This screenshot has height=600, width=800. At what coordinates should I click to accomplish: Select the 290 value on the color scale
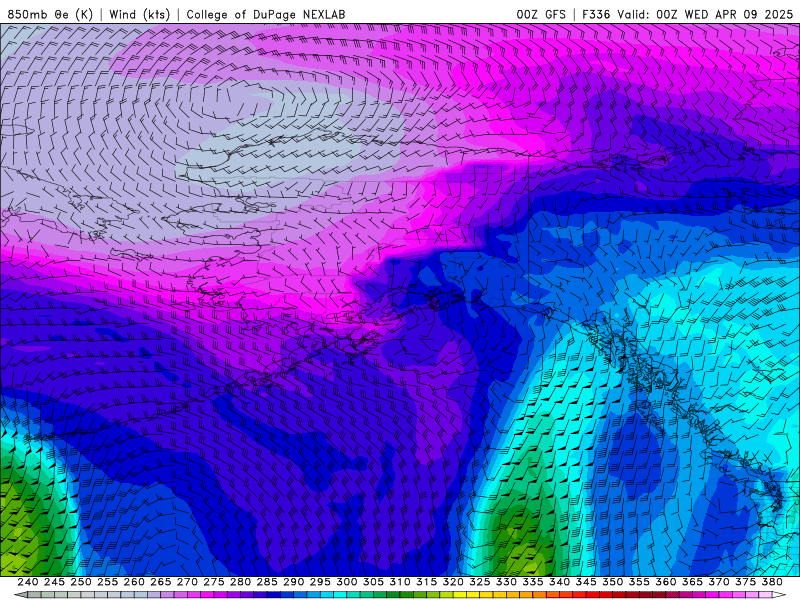[293, 582]
